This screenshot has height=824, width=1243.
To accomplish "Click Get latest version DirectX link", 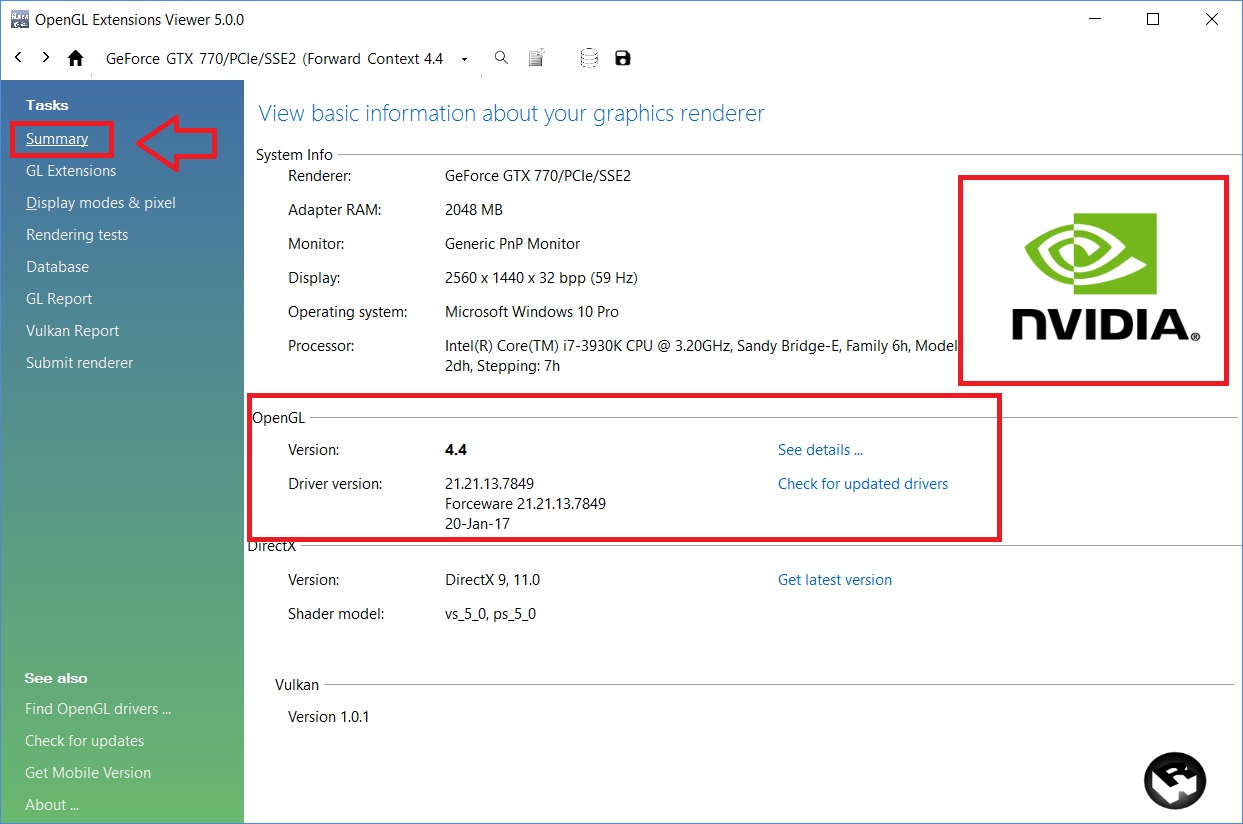I will pyautogui.click(x=835, y=580).
